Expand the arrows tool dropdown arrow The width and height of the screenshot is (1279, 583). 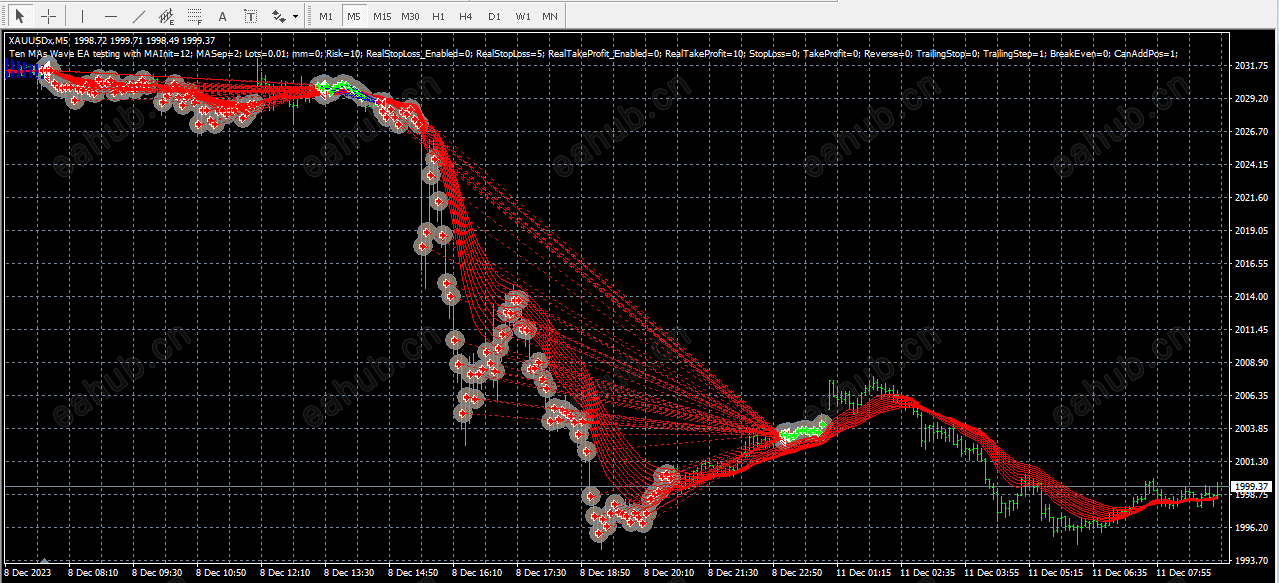(x=296, y=17)
